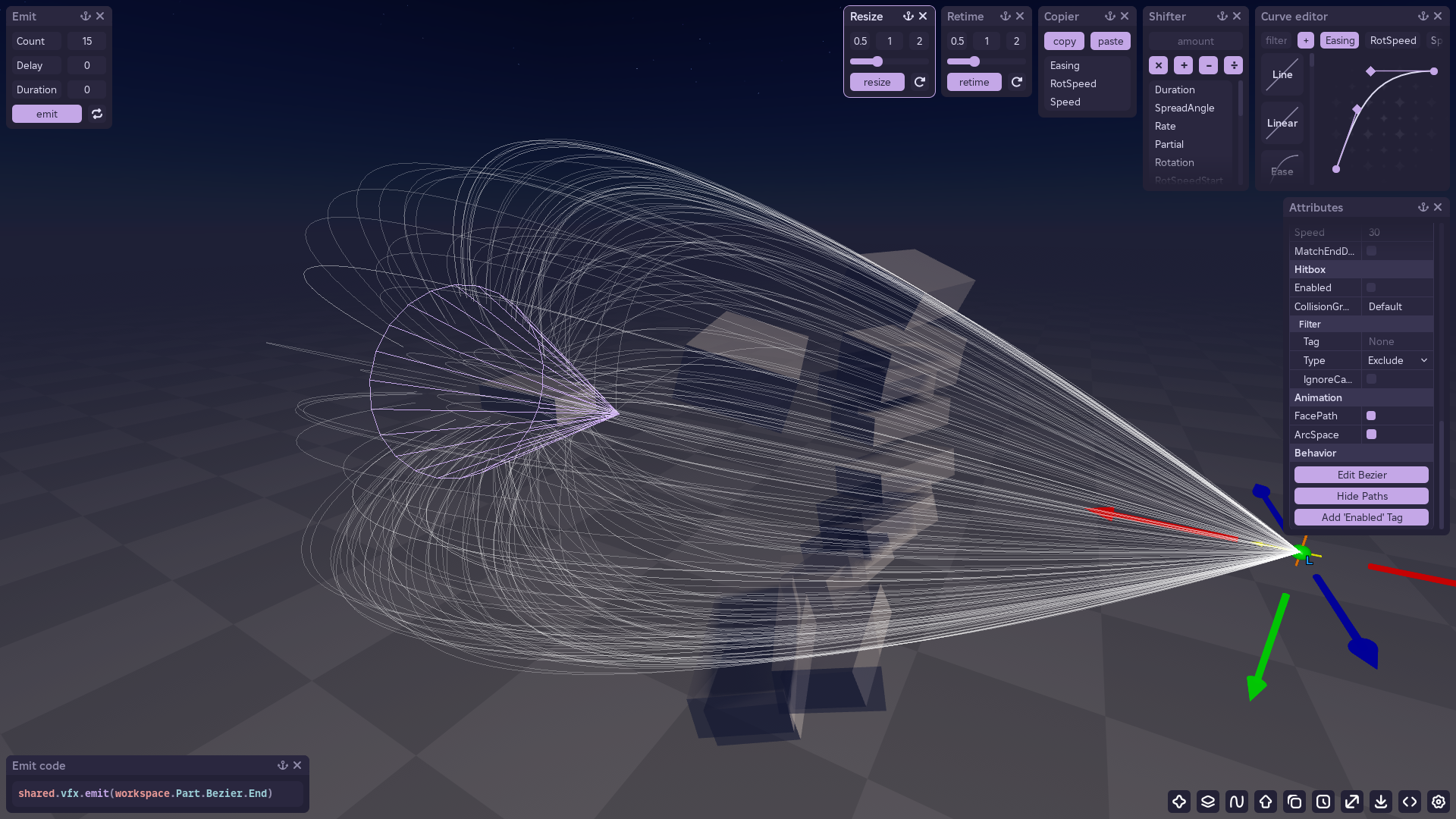Open the filter Type dropdown set to Exclude
Viewport: 1456px width, 819px height.
1396,360
